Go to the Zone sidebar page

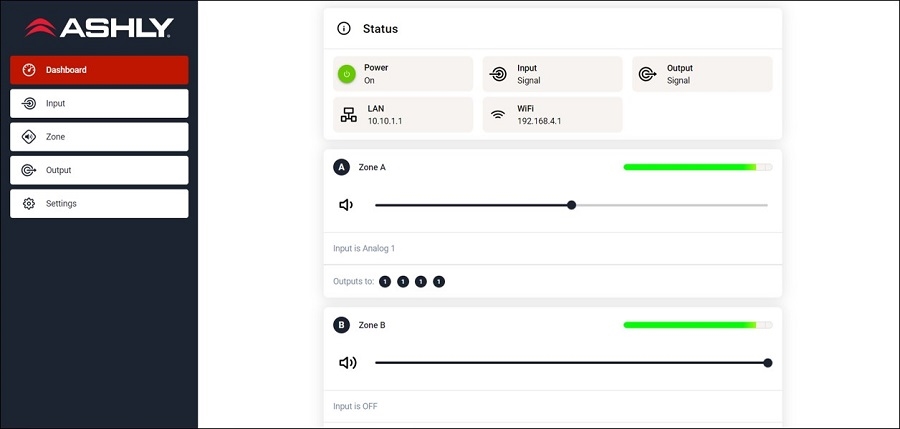99,137
